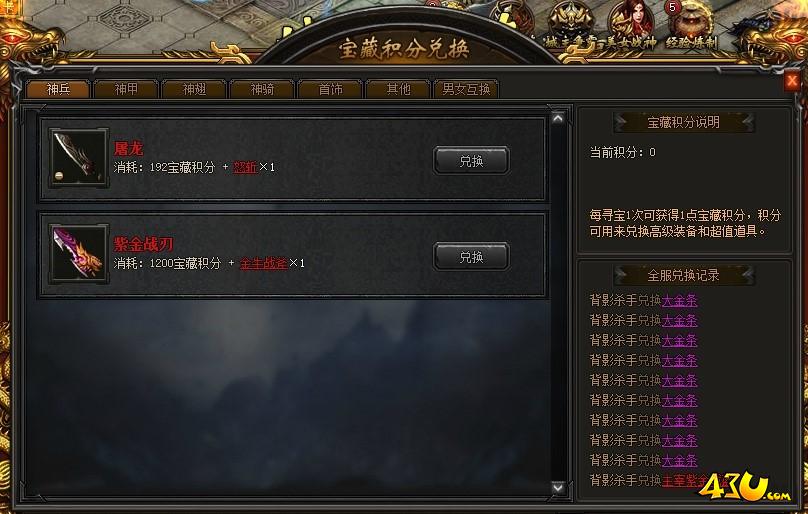Click 兑换 button for 屠龙
This screenshot has height=514, width=808.
click(x=472, y=161)
